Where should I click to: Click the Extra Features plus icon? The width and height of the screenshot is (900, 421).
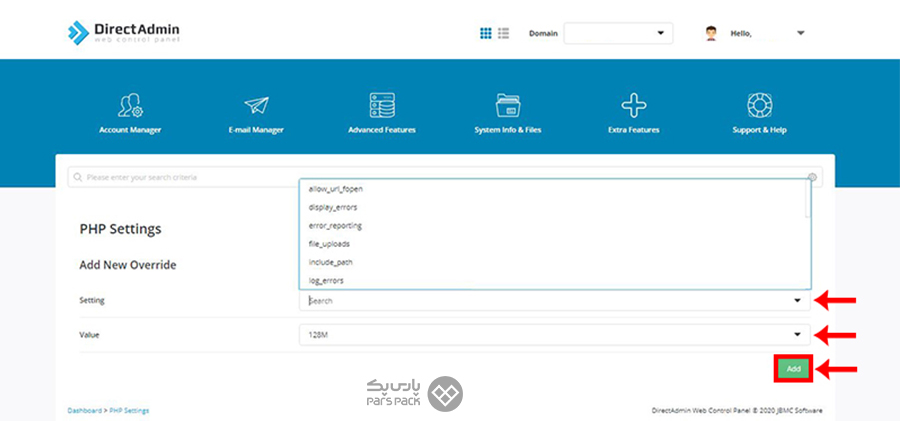633,107
